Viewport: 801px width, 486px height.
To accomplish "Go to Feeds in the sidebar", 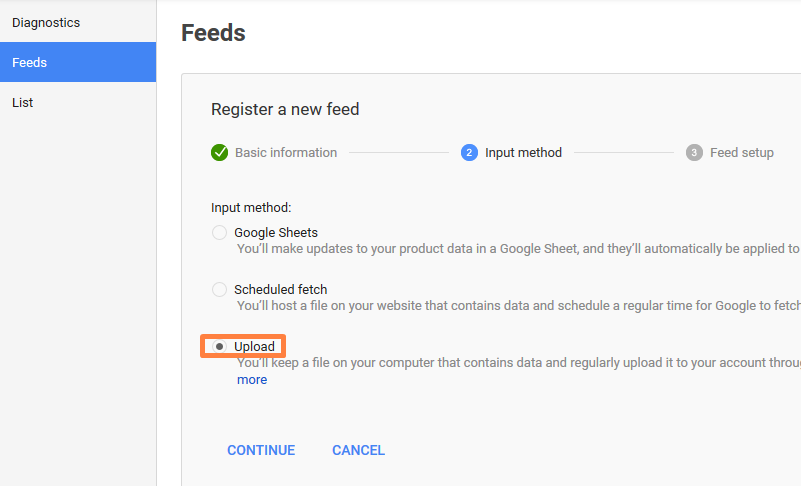I will point(30,62).
